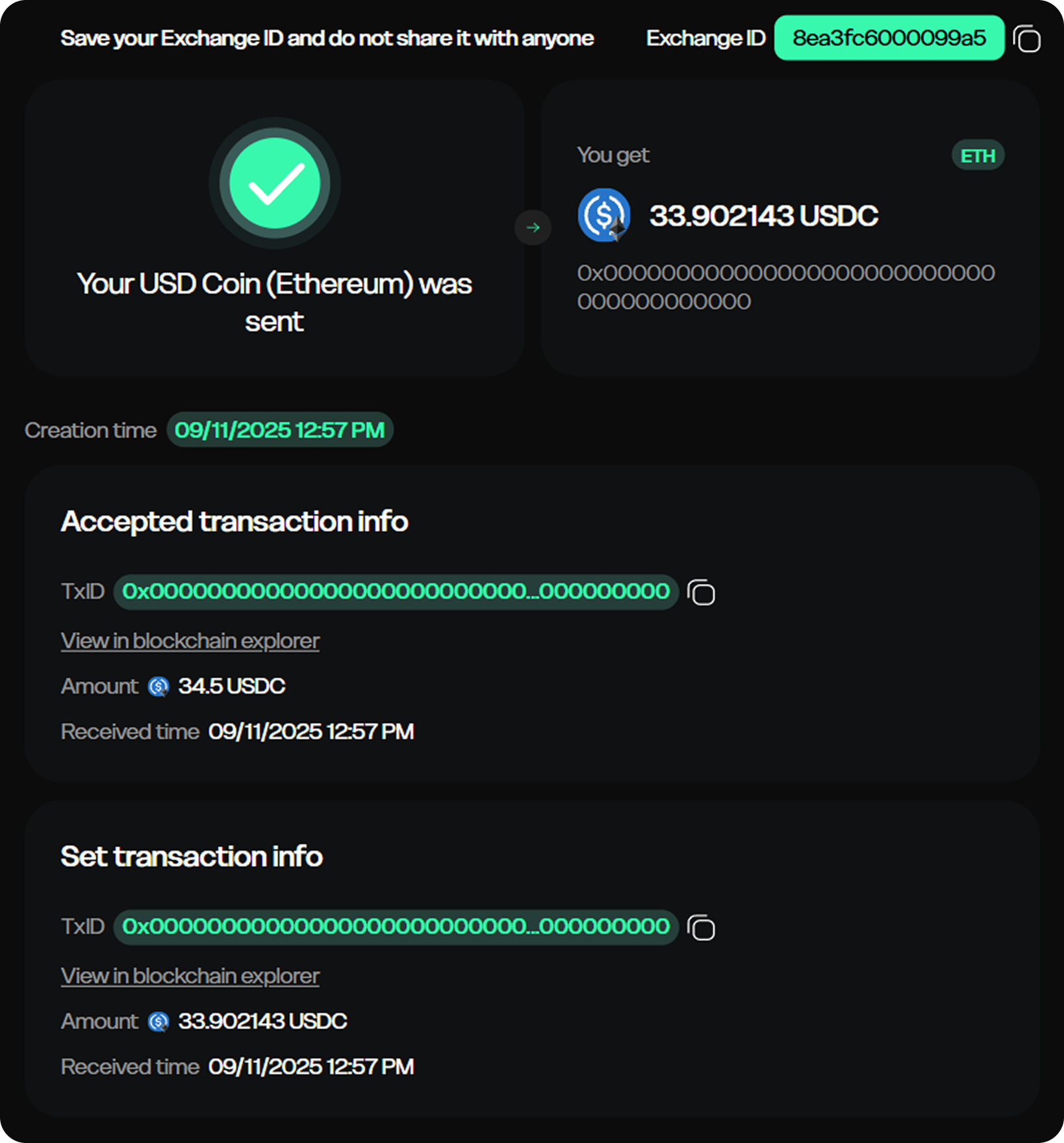Open Accepted transaction's blockchain explorer link
The height and width of the screenshot is (1143, 1064).
190,641
